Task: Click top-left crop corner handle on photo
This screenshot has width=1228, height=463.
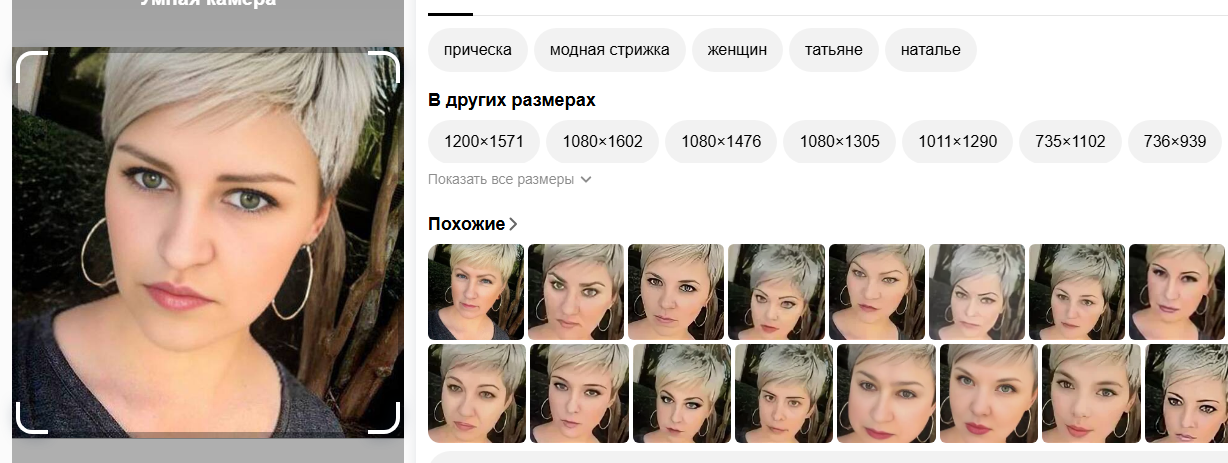Action: click(x=32, y=66)
